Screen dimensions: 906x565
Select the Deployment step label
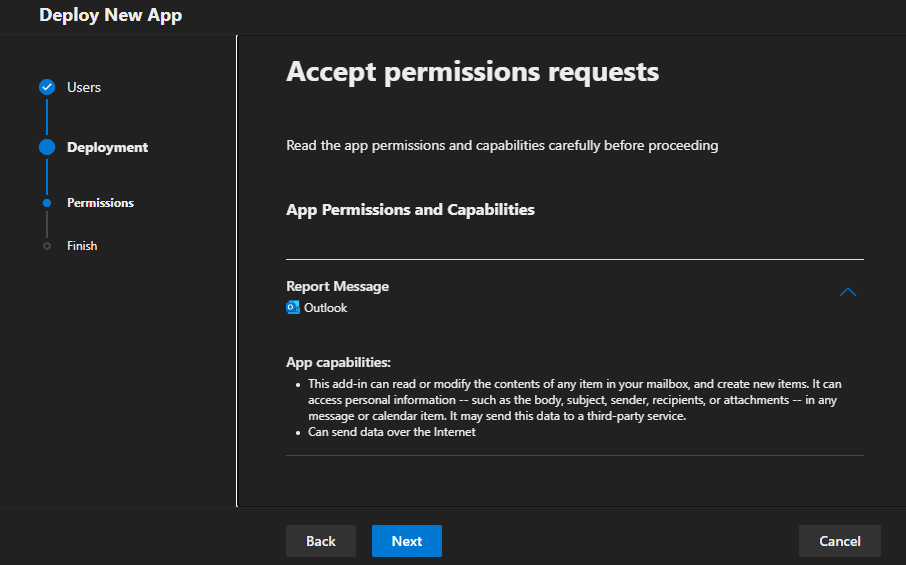click(107, 147)
